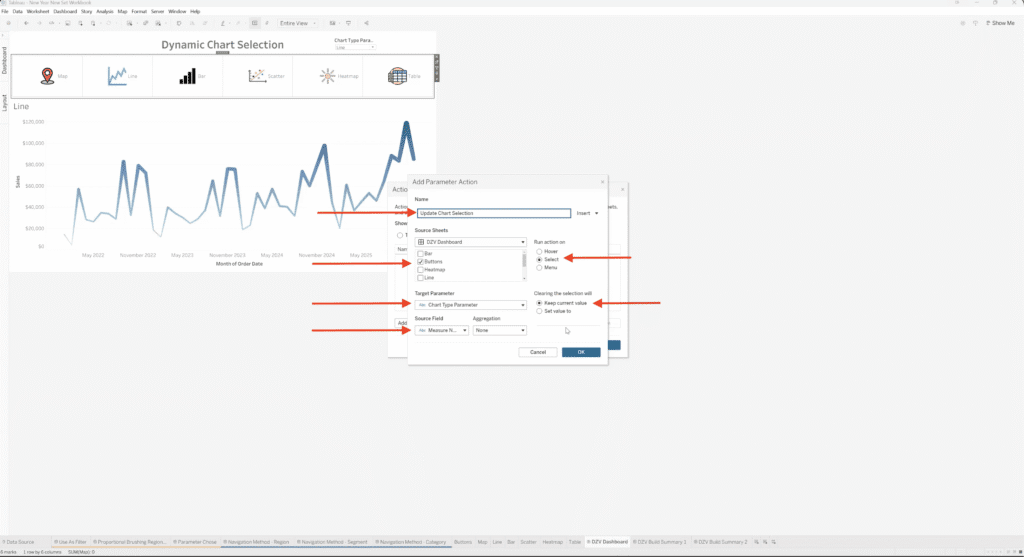Choose the Set value to option
This screenshot has height=557, width=1024.
[540, 312]
